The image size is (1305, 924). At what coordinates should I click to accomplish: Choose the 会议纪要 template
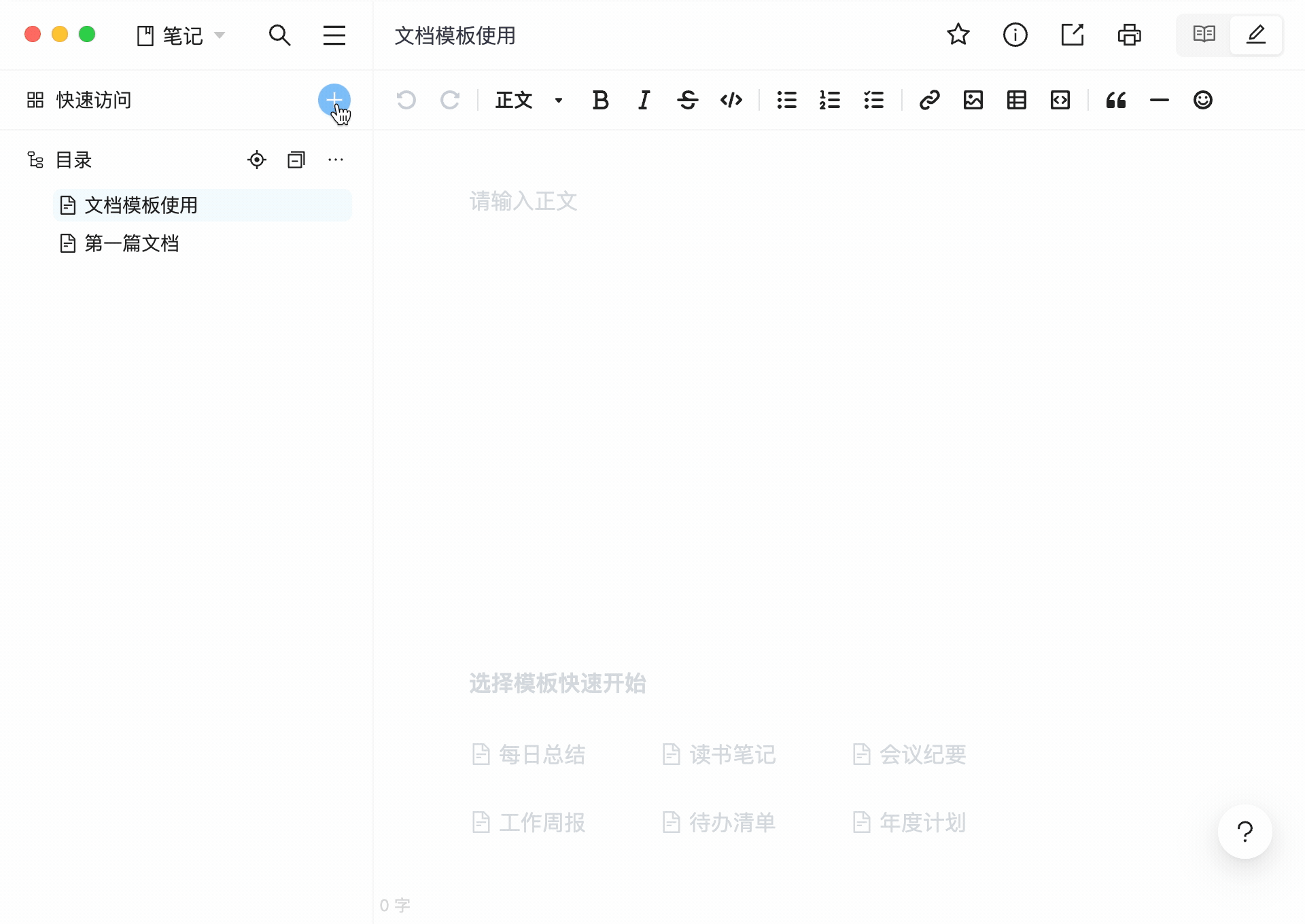(909, 754)
